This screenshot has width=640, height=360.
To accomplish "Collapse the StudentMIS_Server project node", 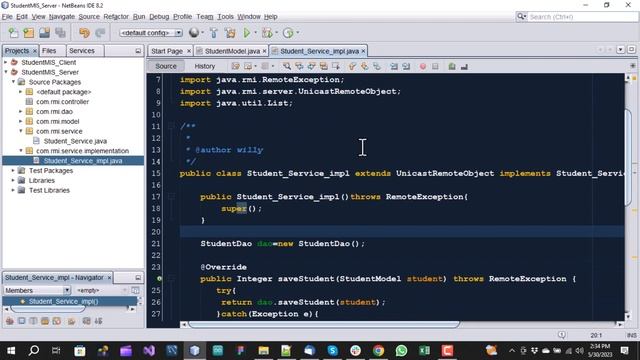I will (x=6, y=72).
